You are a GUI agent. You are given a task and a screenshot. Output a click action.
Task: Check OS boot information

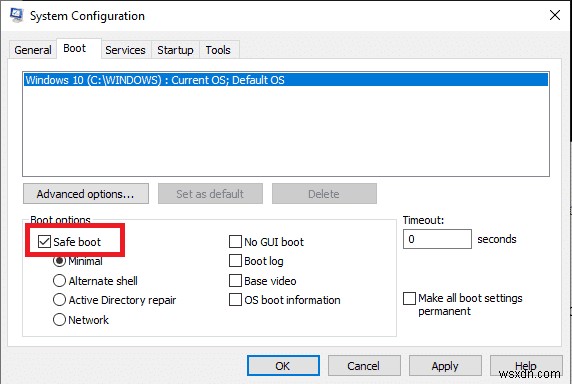235,300
